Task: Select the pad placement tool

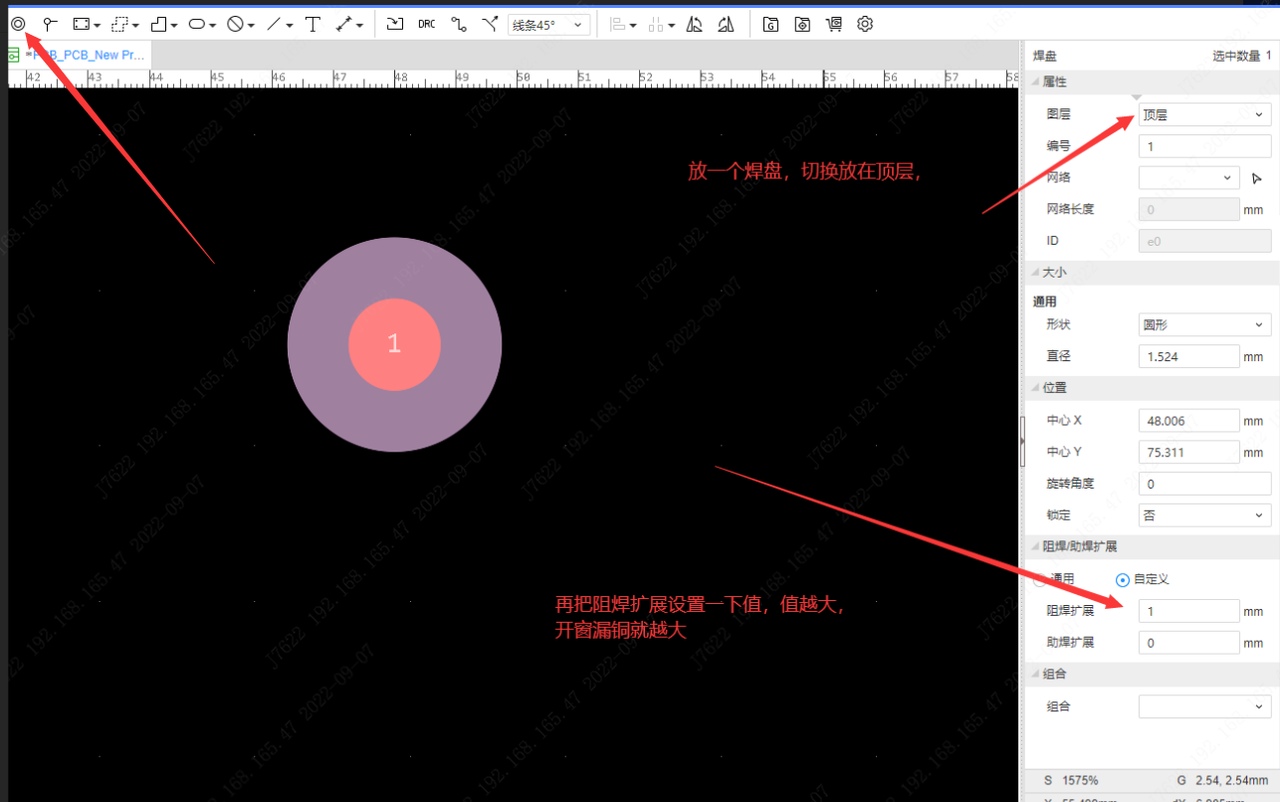Action: click(17, 24)
